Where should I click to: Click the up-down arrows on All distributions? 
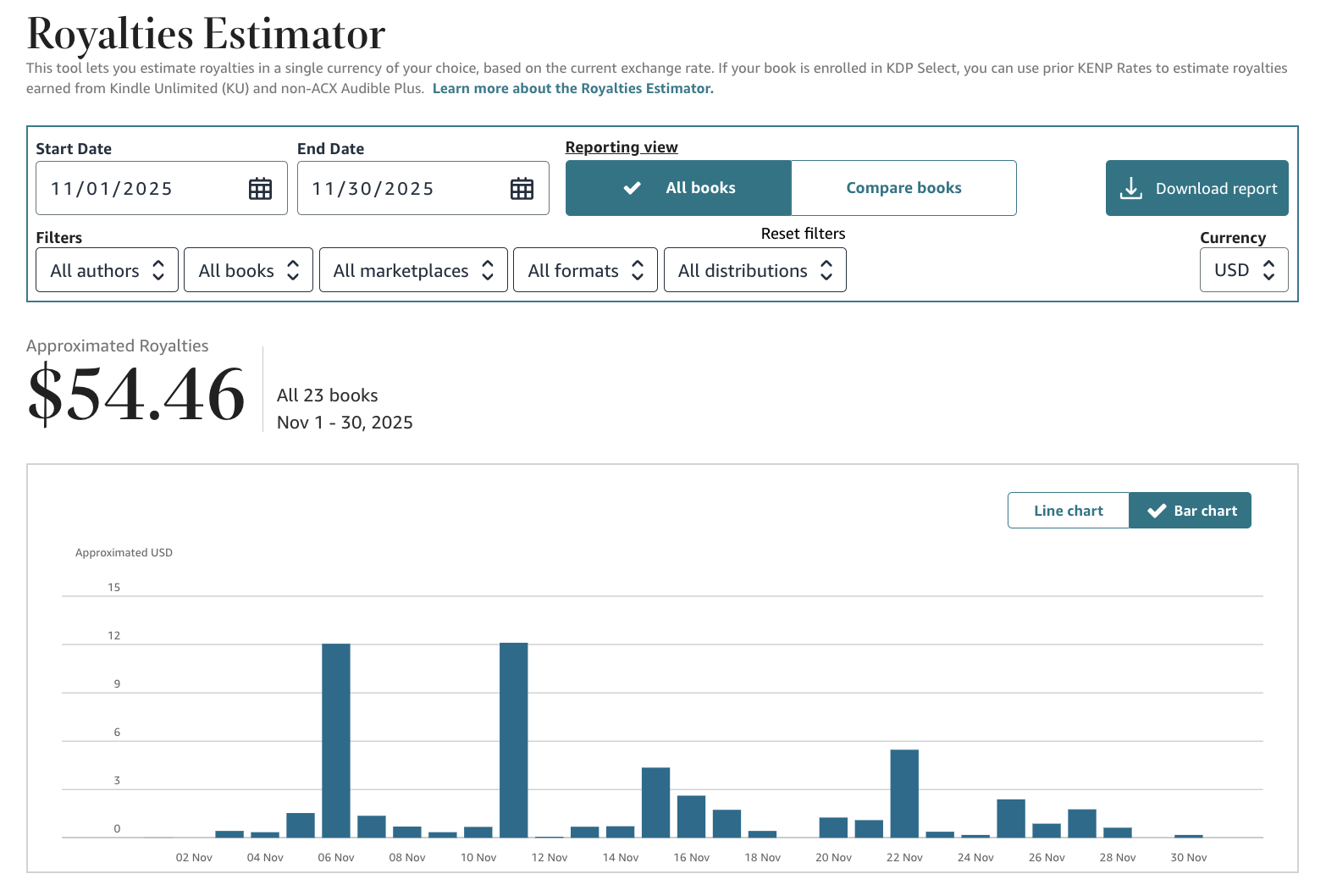tap(826, 270)
